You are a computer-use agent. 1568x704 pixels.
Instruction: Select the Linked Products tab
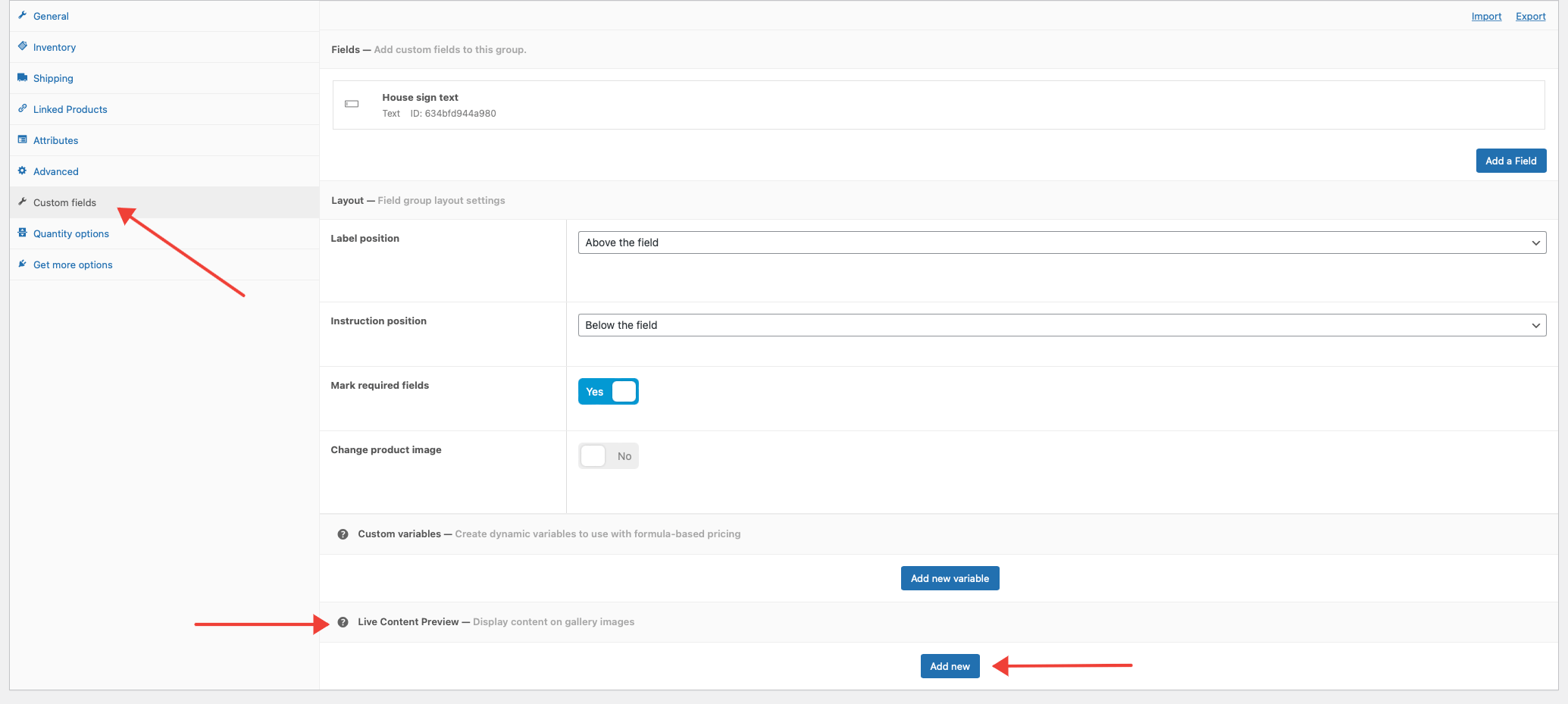click(x=164, y=109)
